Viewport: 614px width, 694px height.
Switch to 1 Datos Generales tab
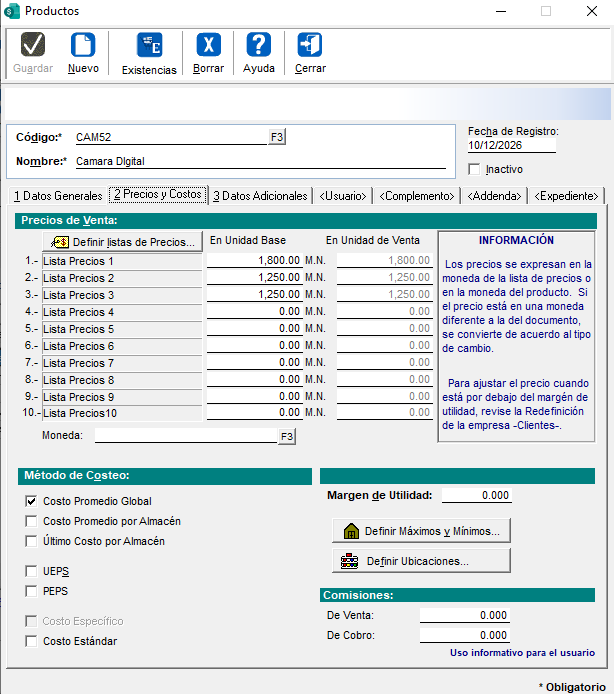(x=58, y=196)
